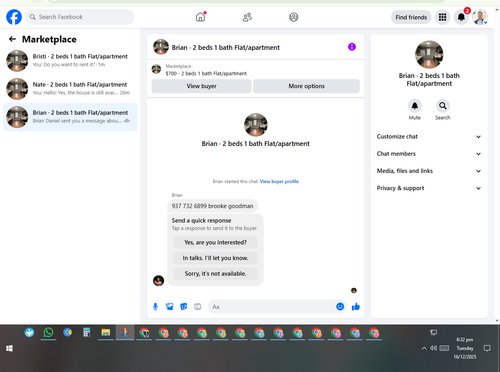Image resolution: width=500 pixels, height=372 pixels.
Task: Expand Media, files and links section
Action: click(429, 171)
